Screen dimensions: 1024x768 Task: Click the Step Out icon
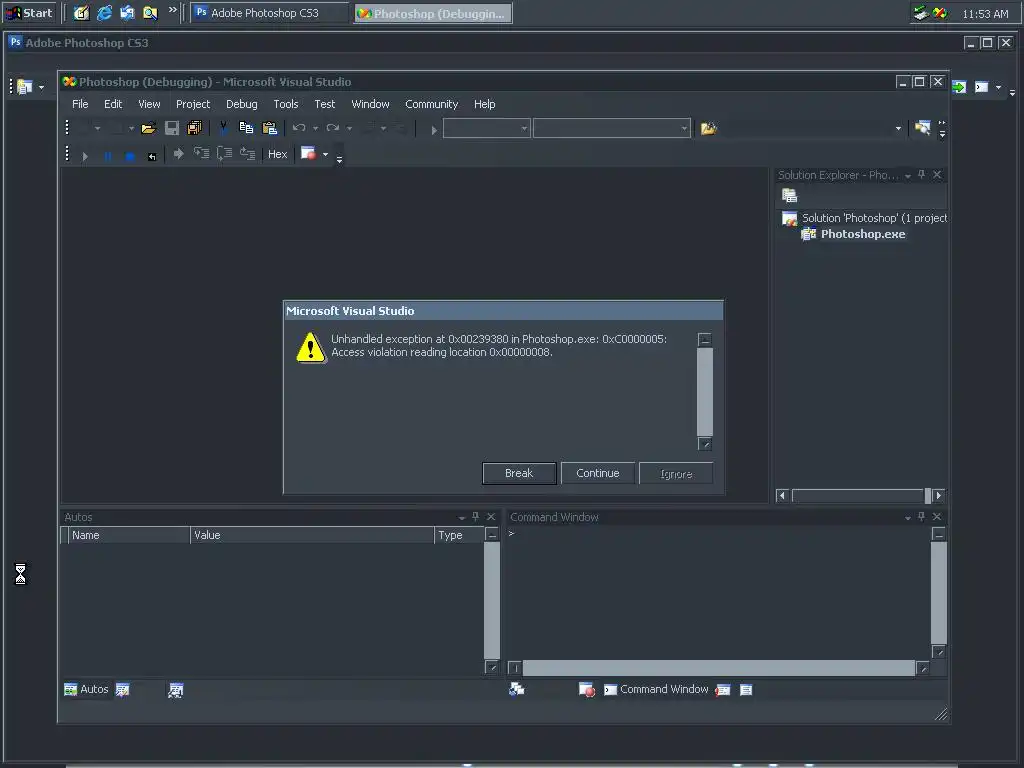[247, 154]
